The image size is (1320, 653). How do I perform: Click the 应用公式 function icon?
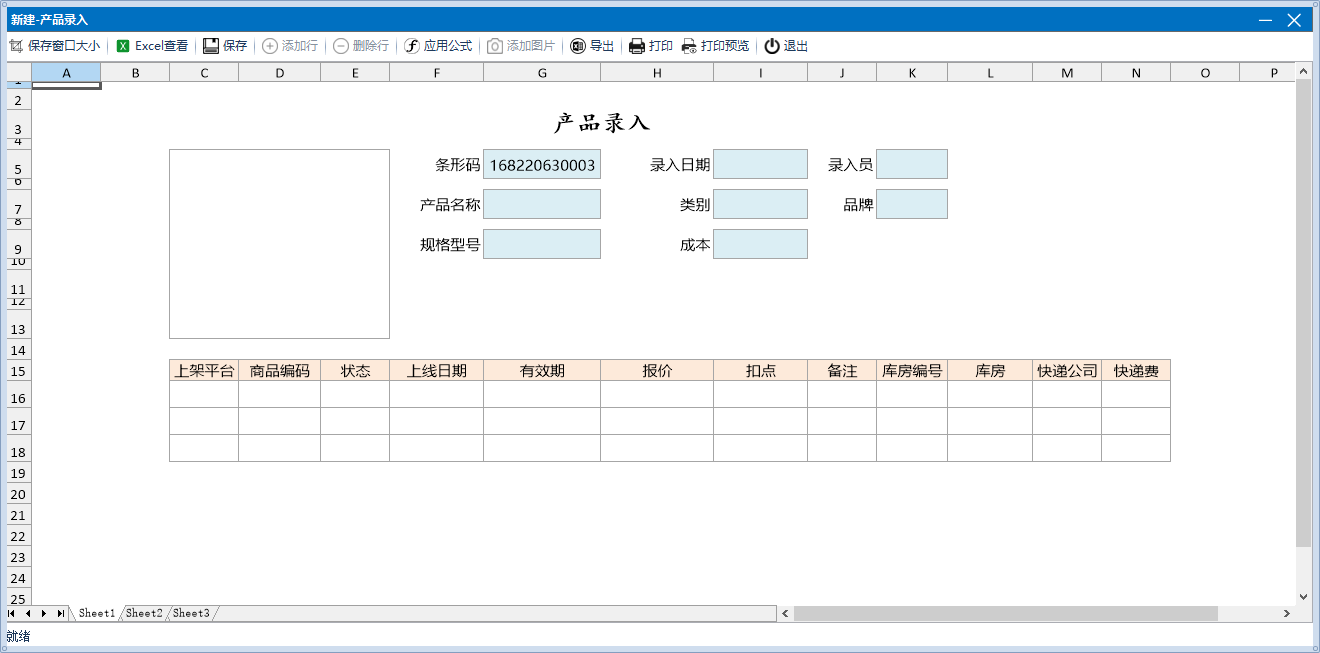411,46
